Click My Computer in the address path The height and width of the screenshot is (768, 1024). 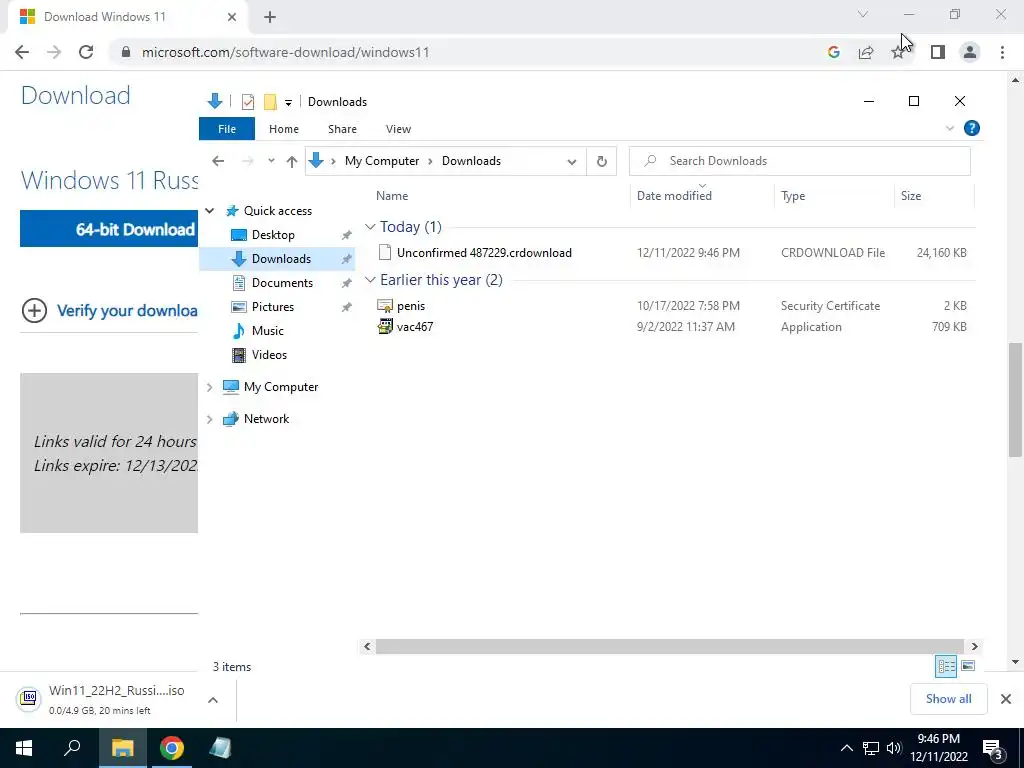pyautogui.click(x=382, y=161)
